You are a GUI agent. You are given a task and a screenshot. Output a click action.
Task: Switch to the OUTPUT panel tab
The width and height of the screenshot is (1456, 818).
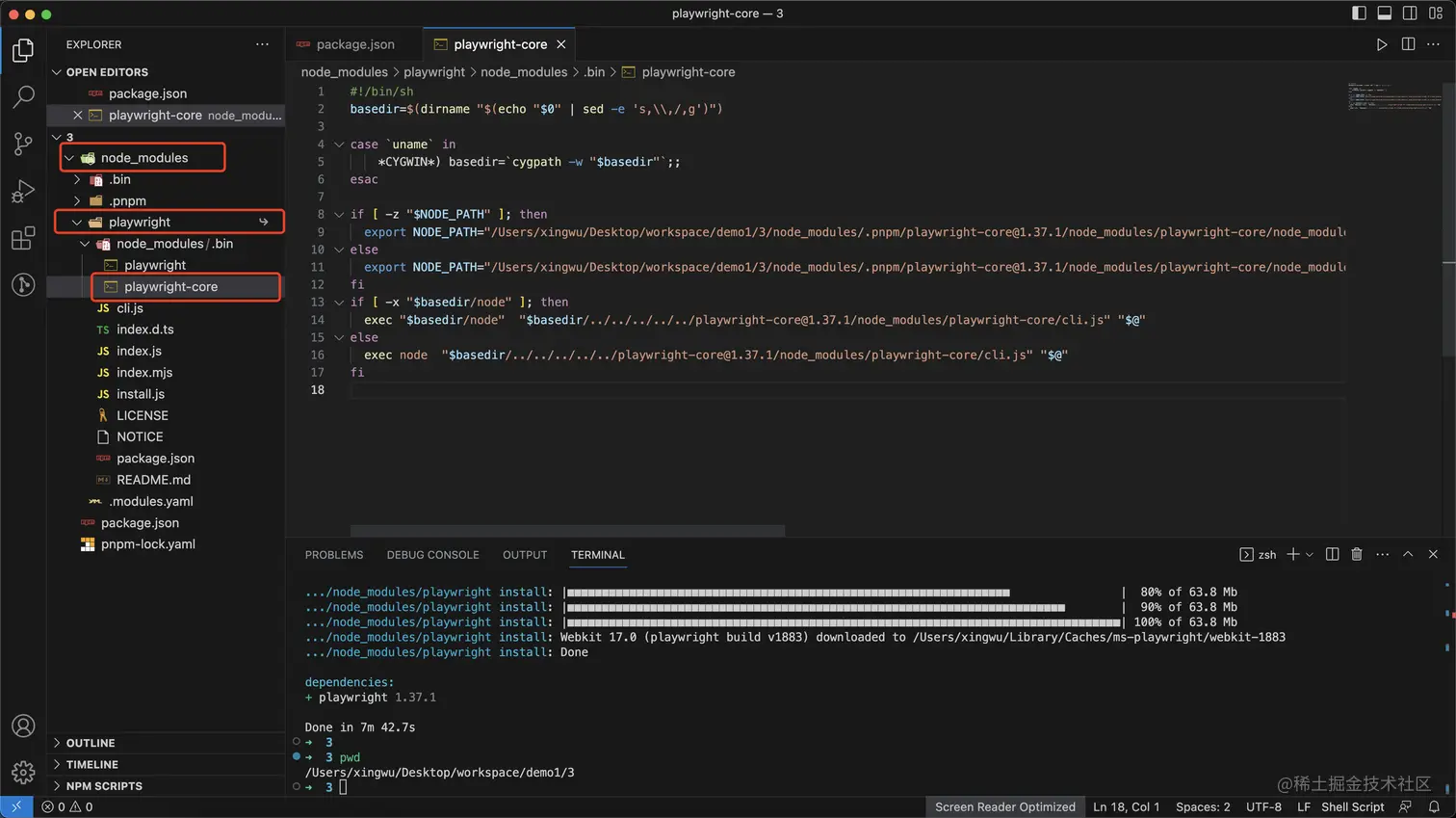[x=525, y=555]
